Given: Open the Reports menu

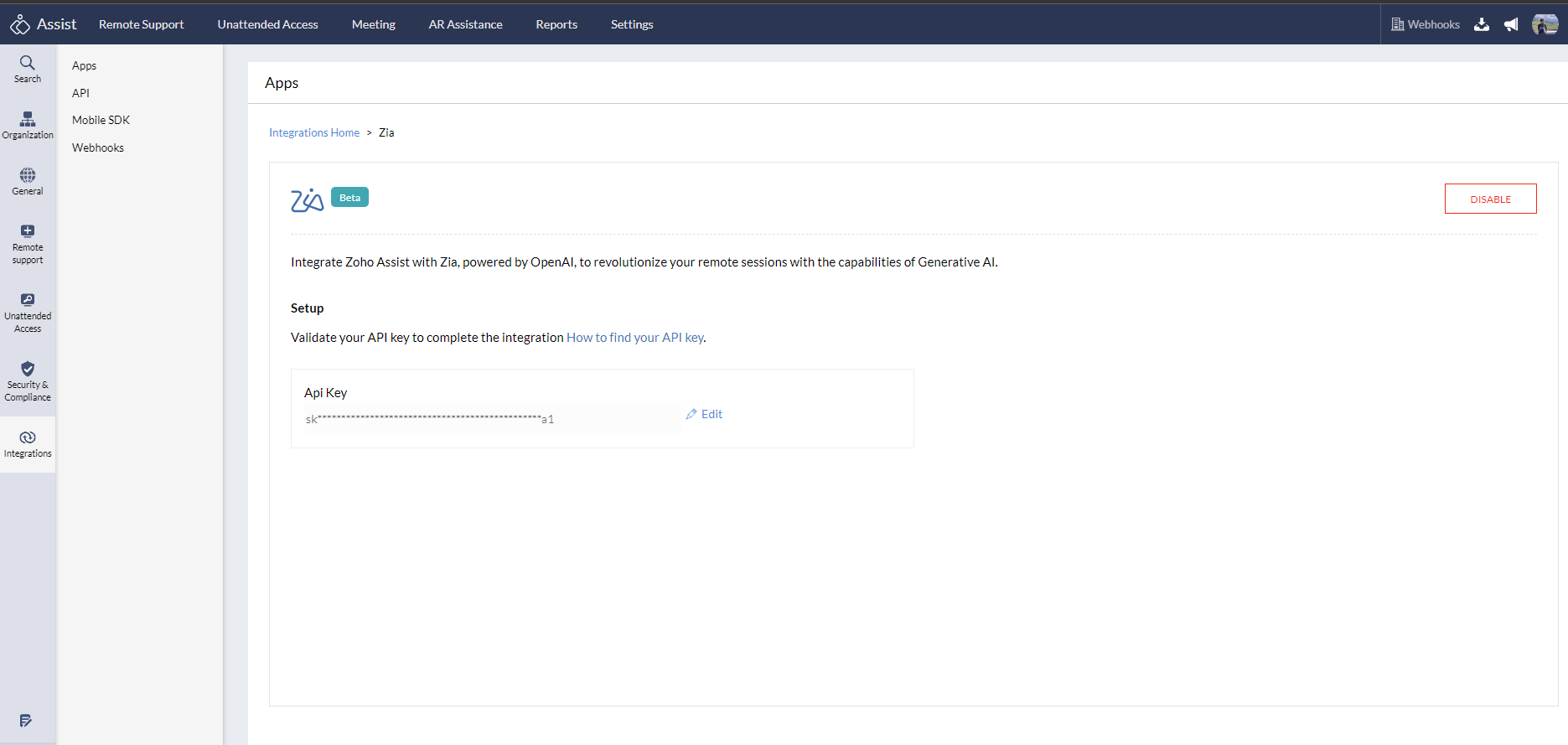Looking at the screenshot, I should point(556,24).
